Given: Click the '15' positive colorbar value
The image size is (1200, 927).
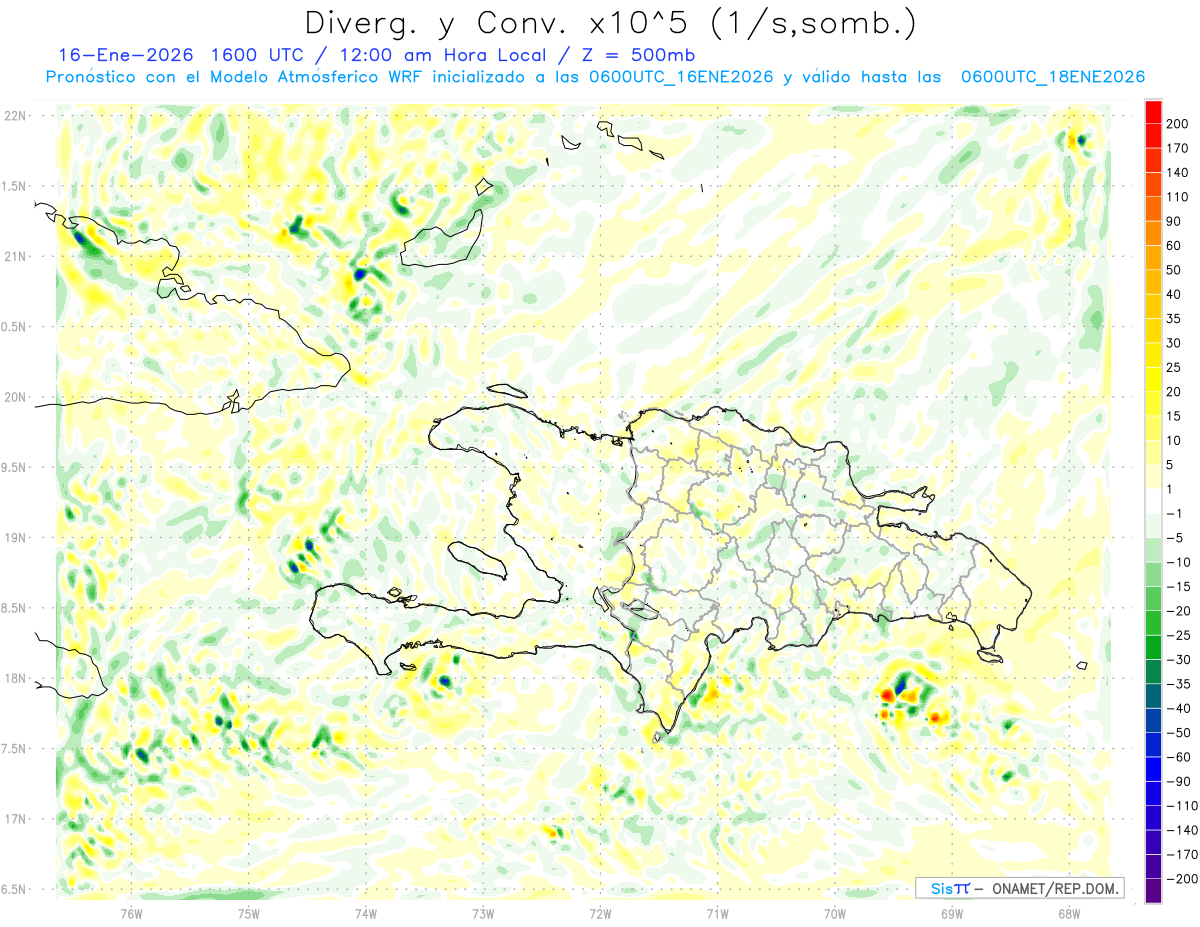Looking at the screenshot, I should [x=1173, y=416].
